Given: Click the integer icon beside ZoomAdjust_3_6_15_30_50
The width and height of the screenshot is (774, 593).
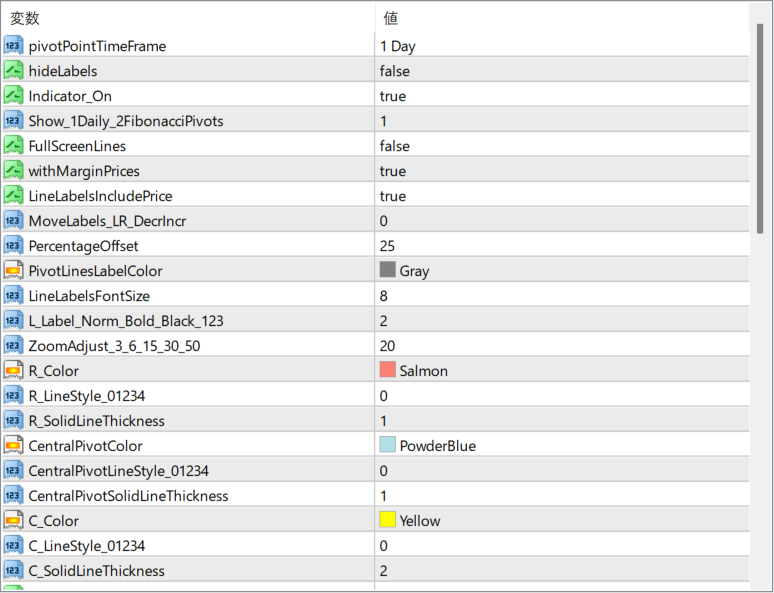Looking at the screenshot, I should [x=13, y=346].
